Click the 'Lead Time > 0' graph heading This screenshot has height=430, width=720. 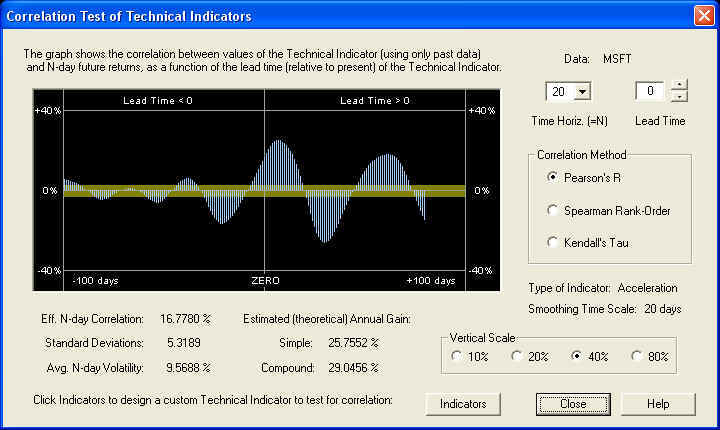point(375,101)
